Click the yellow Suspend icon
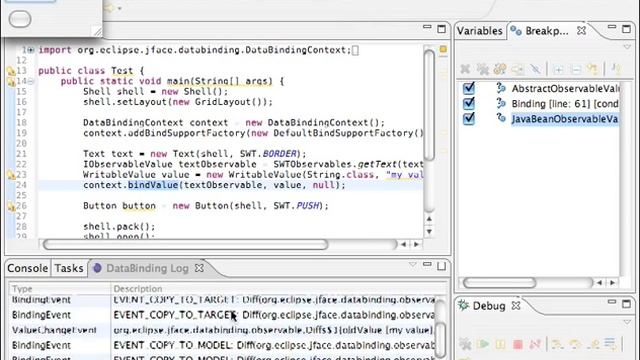This screenshot has height=360, width=640. click(500, 344)
